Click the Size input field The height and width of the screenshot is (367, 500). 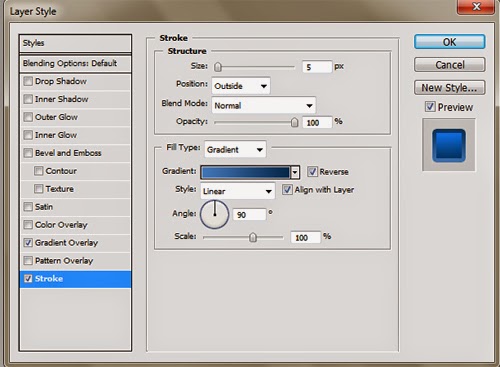317,67
